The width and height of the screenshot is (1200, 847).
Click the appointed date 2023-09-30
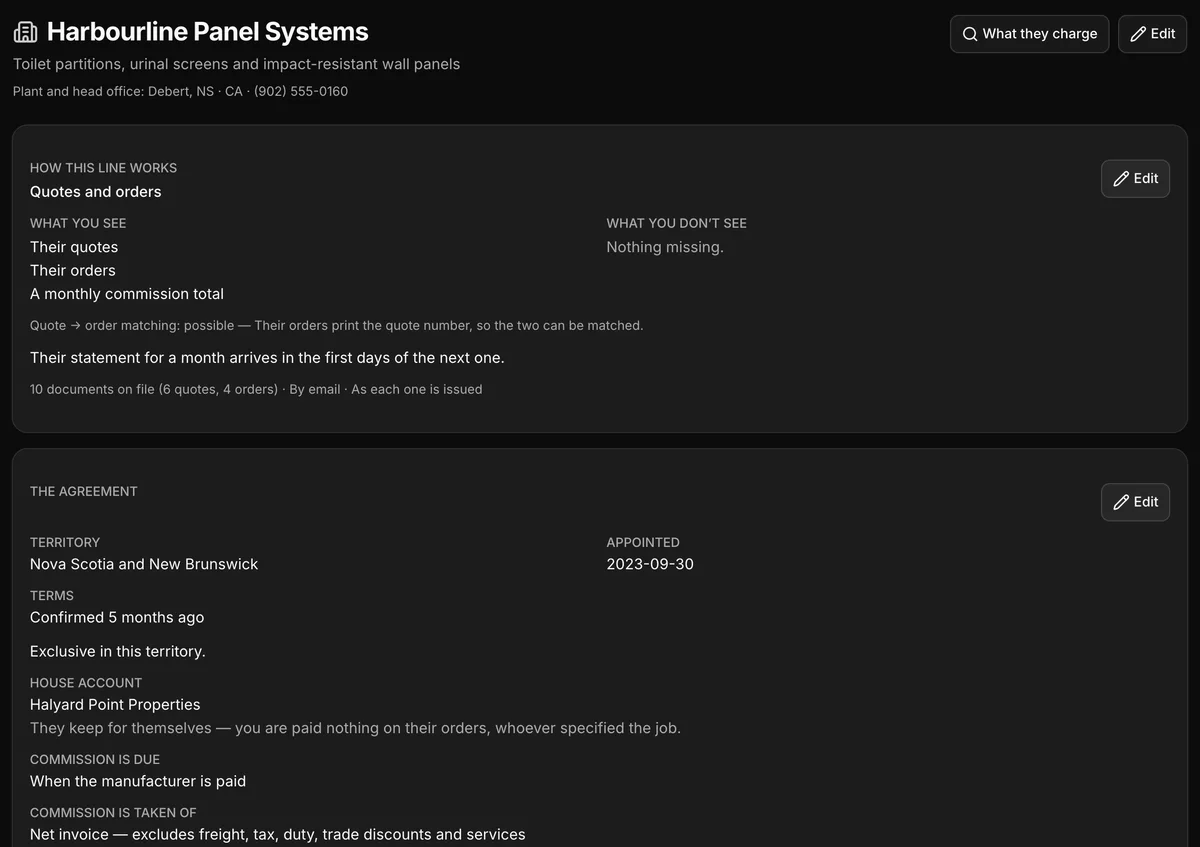[650, 564]
